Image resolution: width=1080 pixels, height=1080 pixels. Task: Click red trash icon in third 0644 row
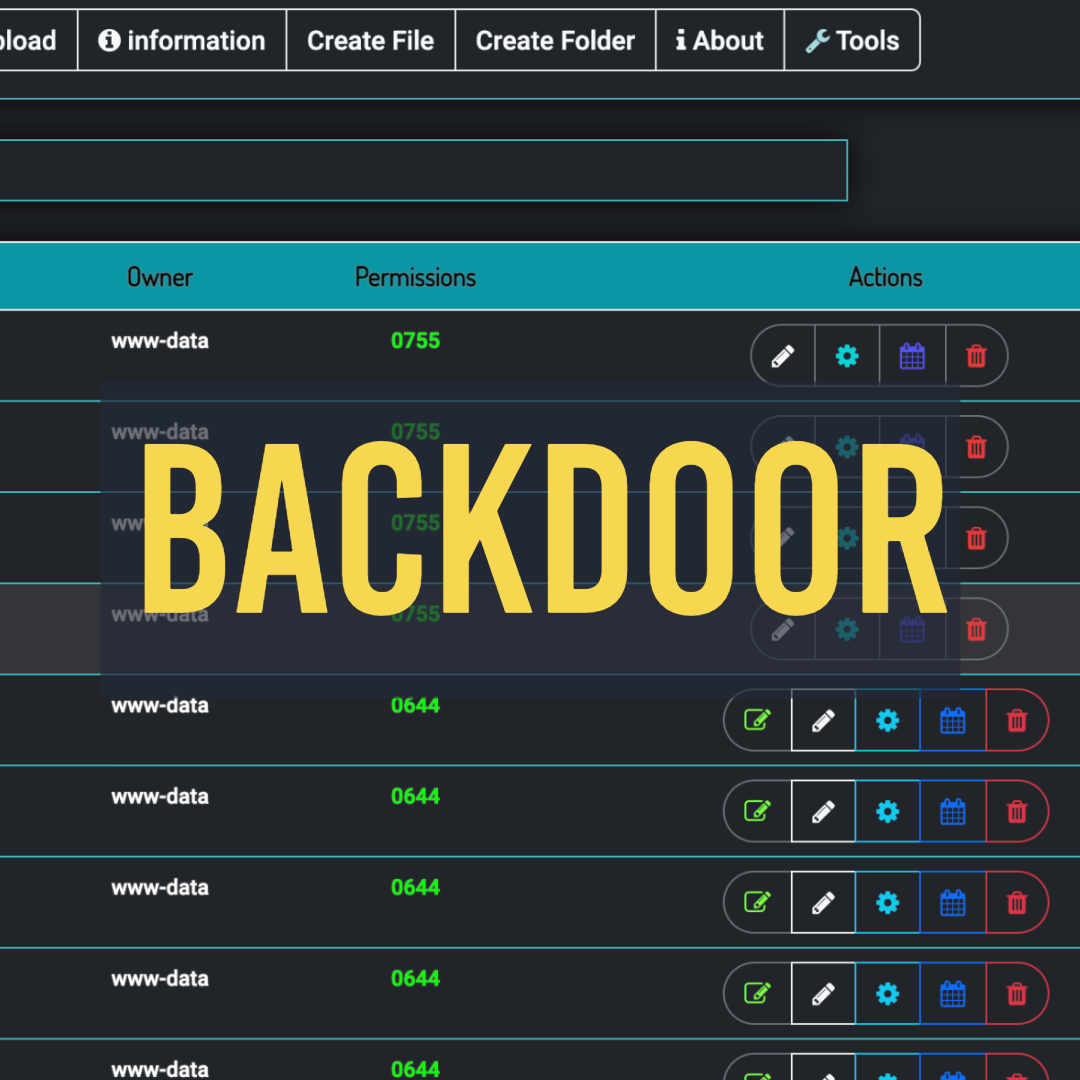[x=1017, y=902]
